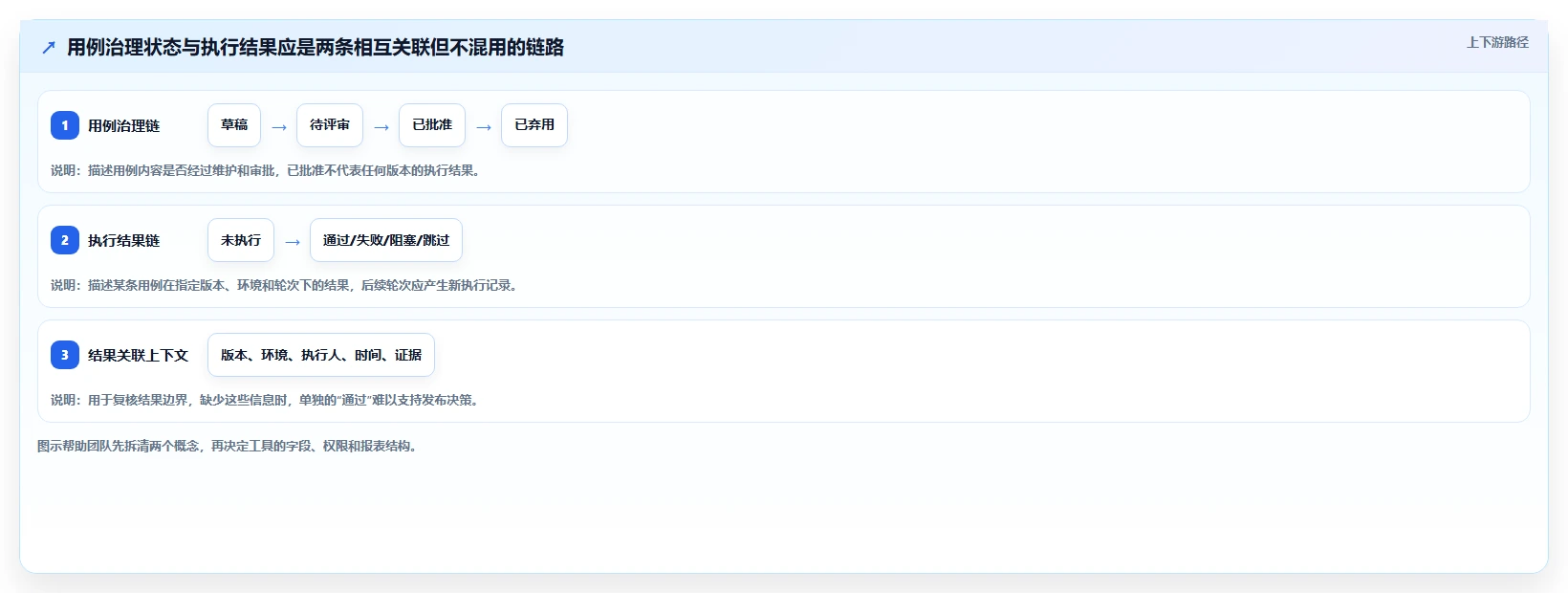Select the 通过/失败/阻塞/跳过 chip
This screenshot has height=593, width=1568.
point(386,240)
